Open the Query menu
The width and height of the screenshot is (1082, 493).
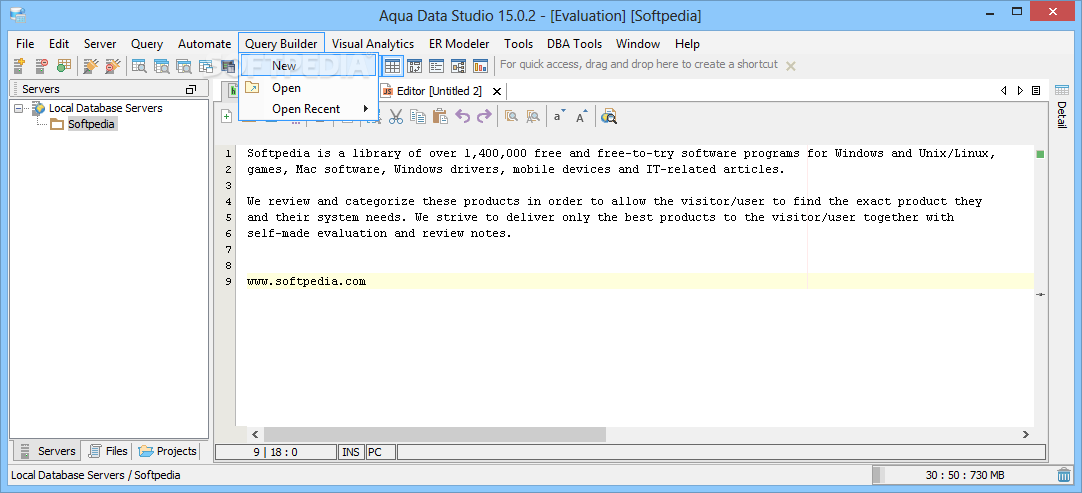coord(147,44)
